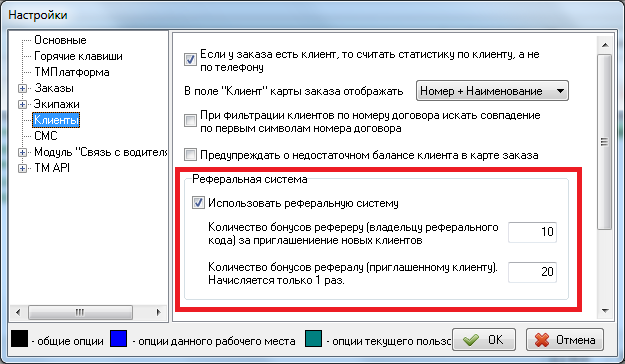Expand the Экипажи tree node
Screen dimensions: 625x364
click(23, 104)
